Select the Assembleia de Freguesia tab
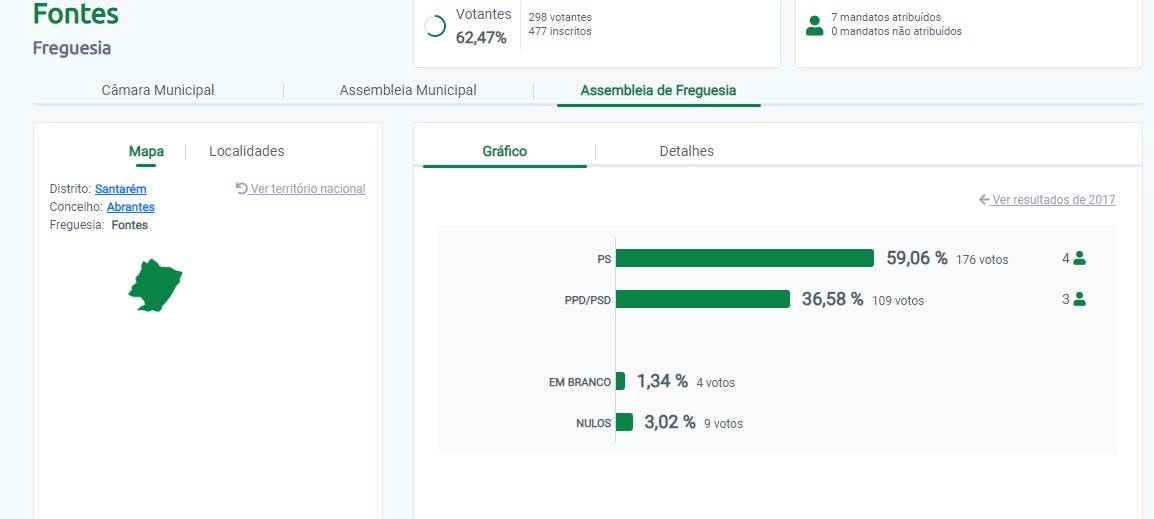 point(658,90)
